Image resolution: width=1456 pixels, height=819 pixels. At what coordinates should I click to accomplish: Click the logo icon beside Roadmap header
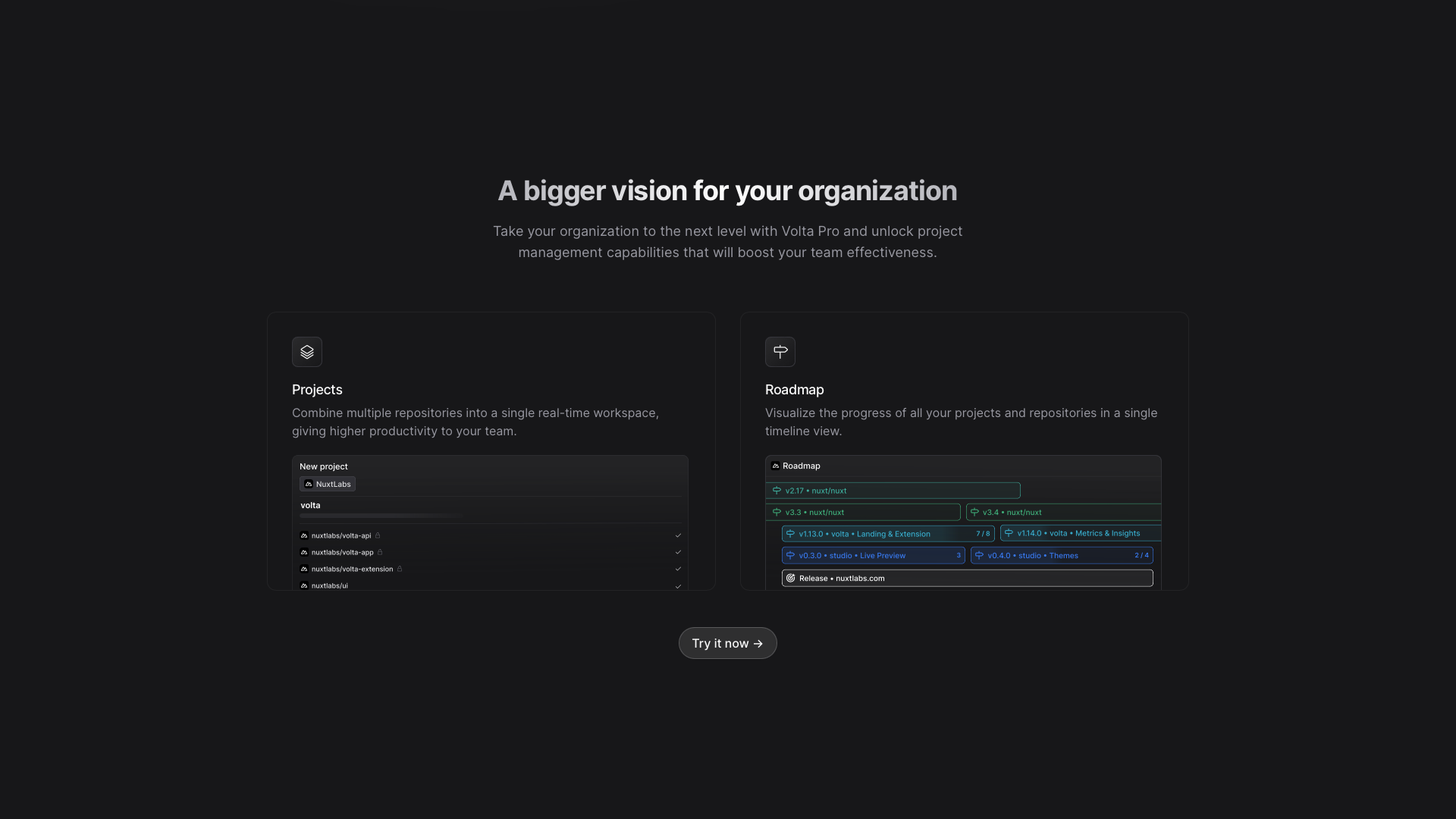776,466
